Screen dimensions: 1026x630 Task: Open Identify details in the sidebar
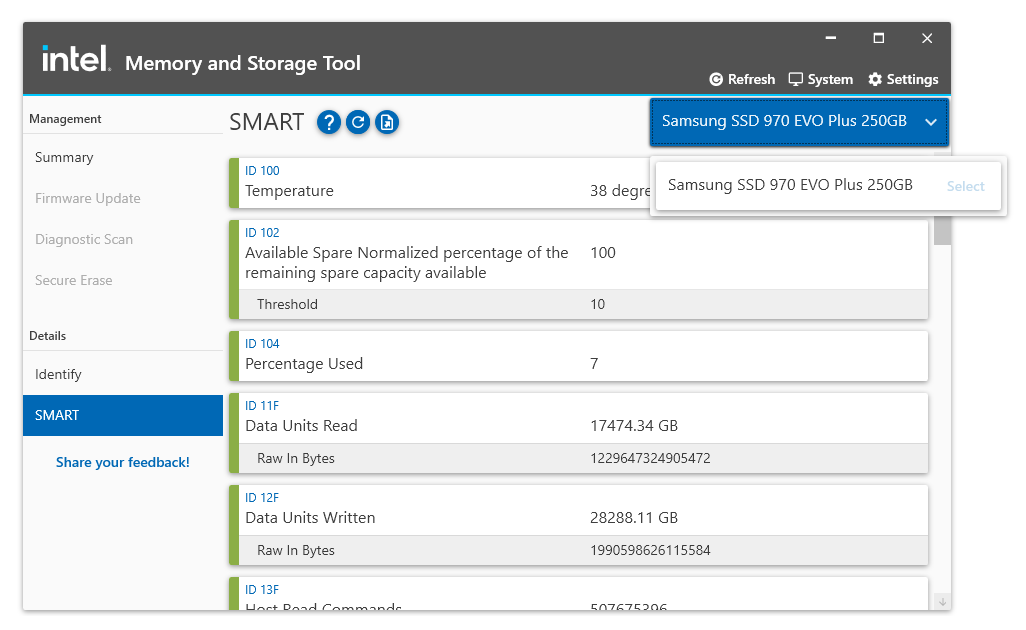[58, 374]
